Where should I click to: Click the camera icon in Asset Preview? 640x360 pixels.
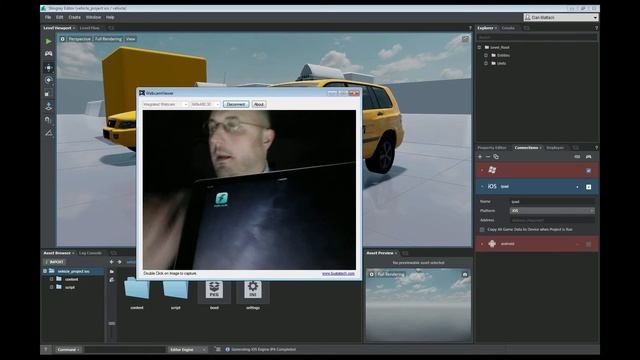[x=464, y=275]
